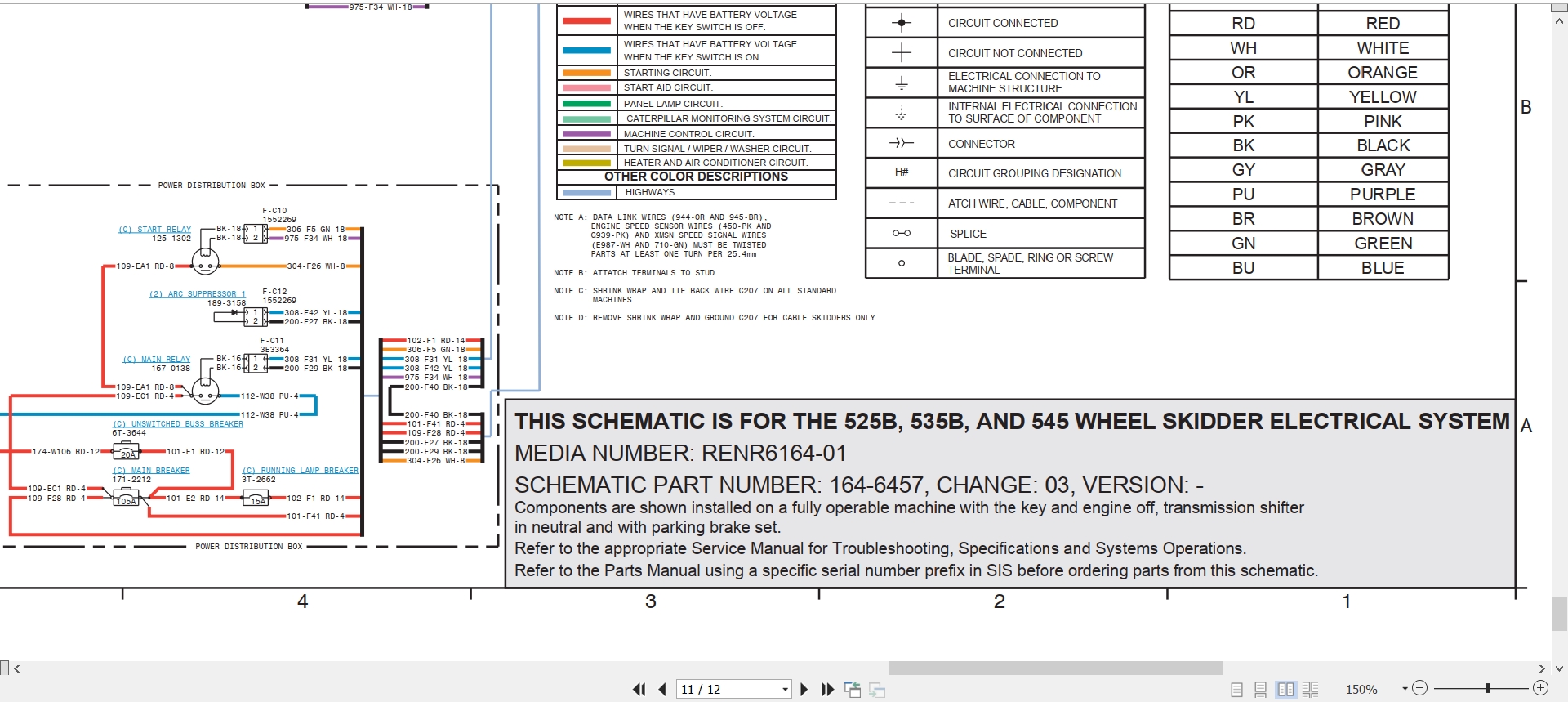The image size is (1568, 702).
Task: Click the text 'MEDIA NUMBER: RENR6164-01'
Action: 680,454
